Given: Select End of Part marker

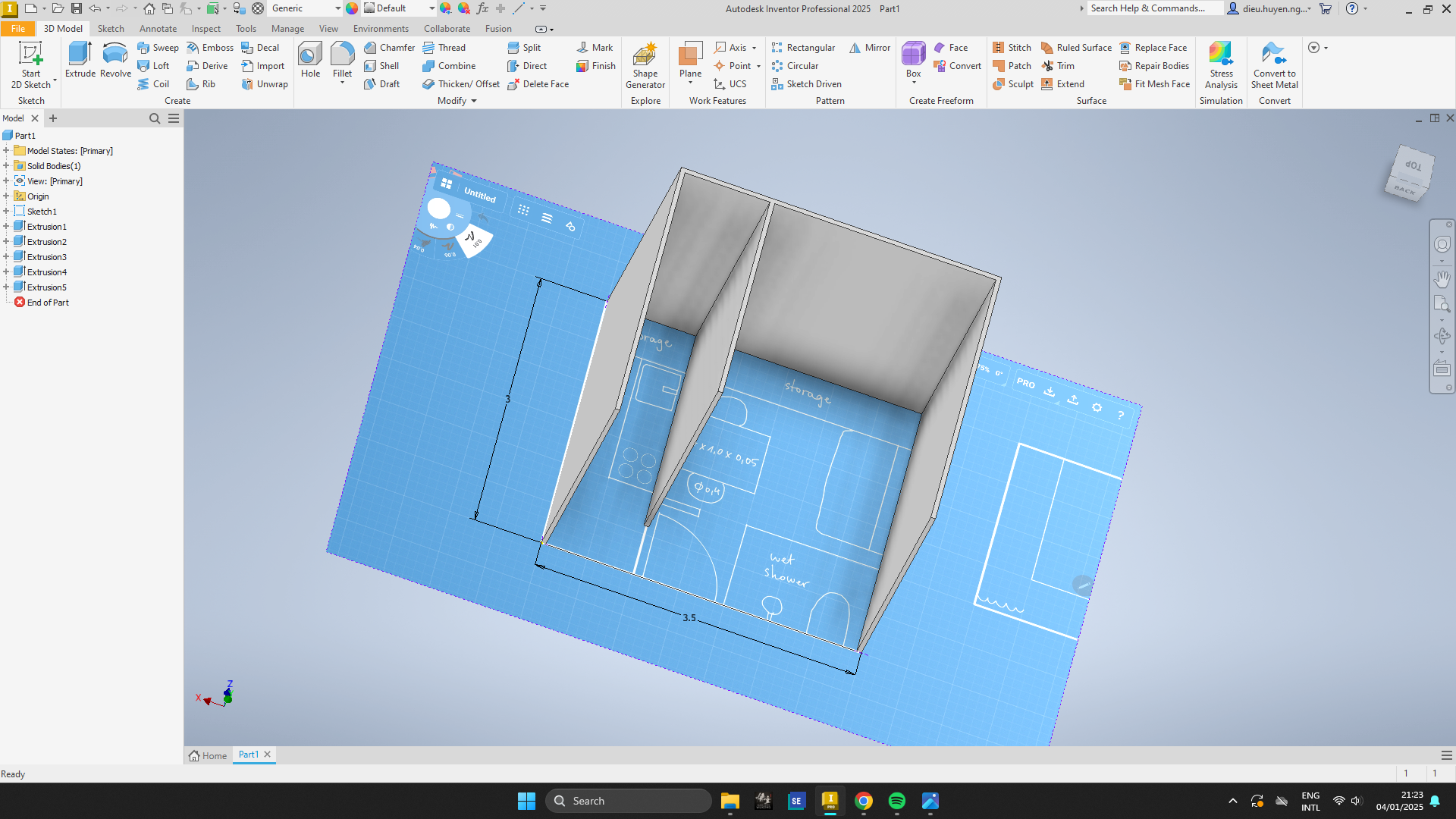Looking at the screenshot, I should [x=48, y=303].
